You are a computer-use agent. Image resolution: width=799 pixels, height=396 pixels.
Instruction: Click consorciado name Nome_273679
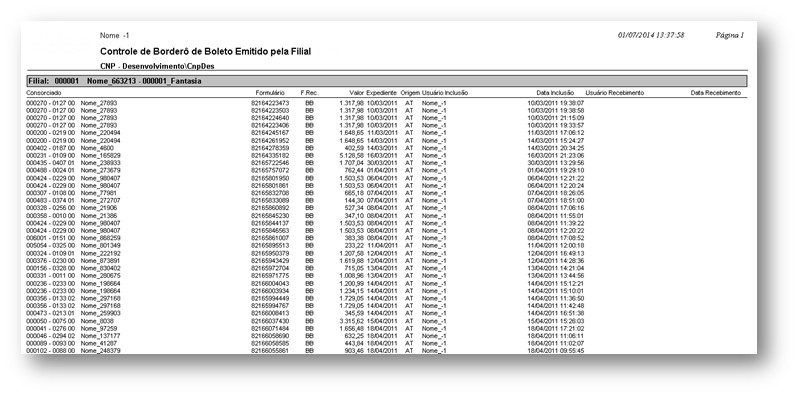(x=100, y=170)
